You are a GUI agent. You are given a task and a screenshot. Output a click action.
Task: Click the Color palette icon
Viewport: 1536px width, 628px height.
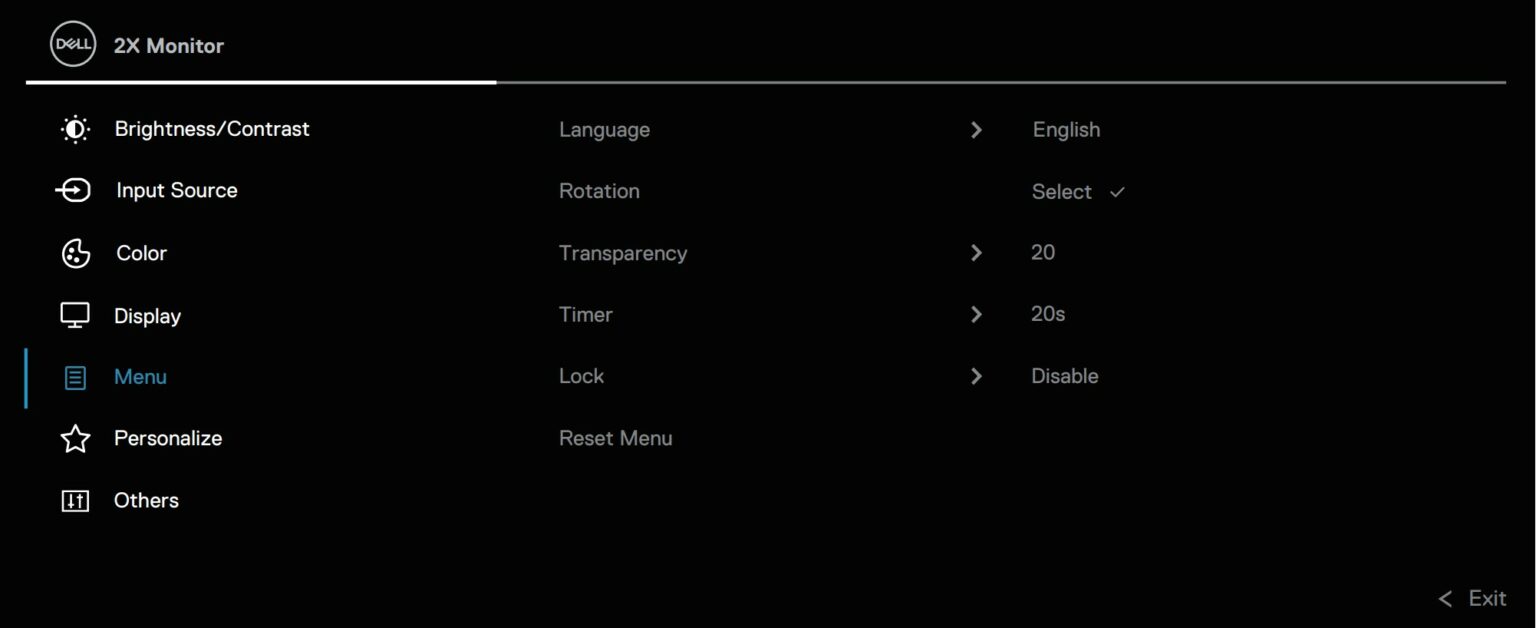click(x=76, y=253)
